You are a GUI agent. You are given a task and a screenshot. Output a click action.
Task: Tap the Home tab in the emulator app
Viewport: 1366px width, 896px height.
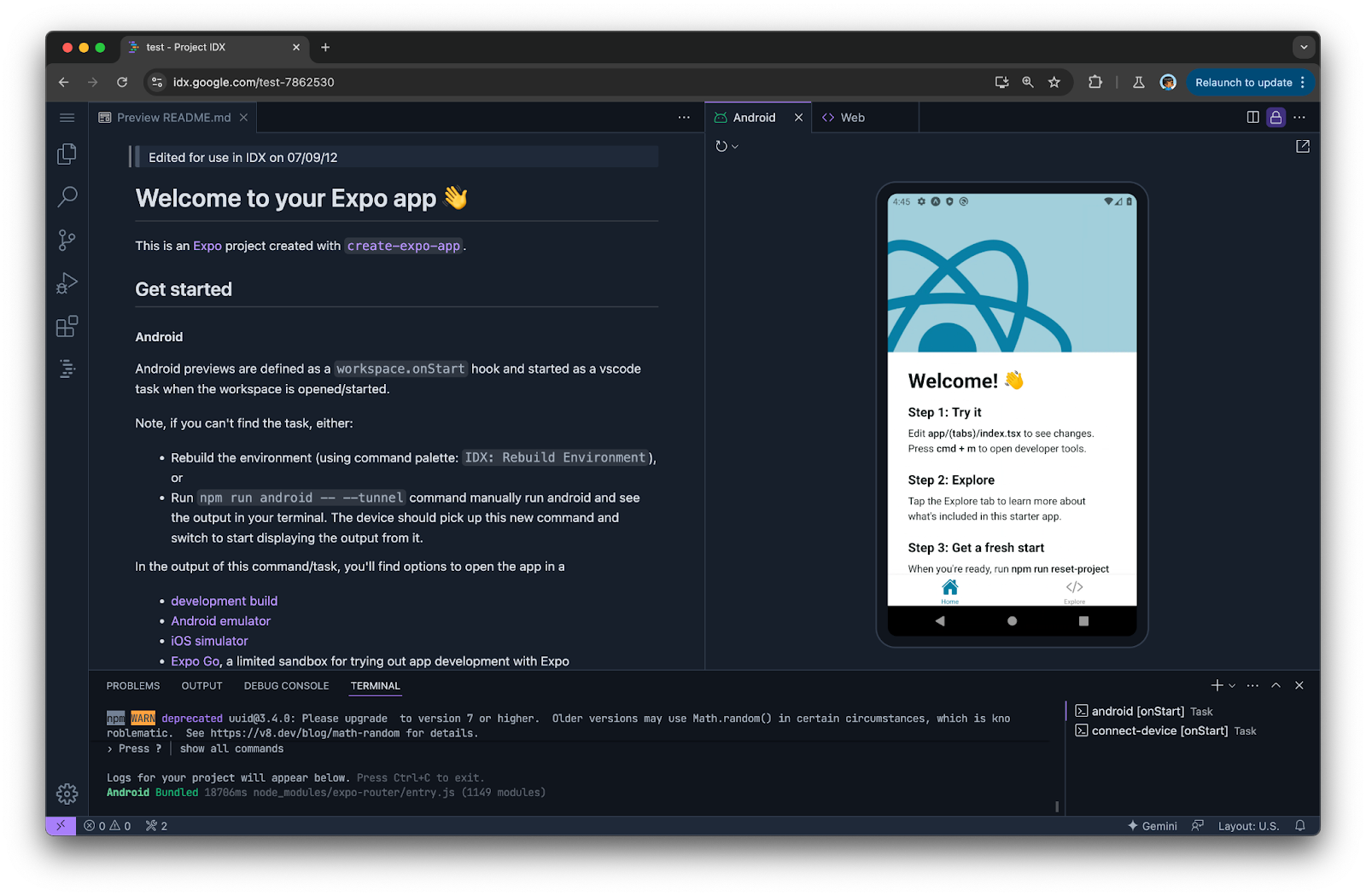949,591
